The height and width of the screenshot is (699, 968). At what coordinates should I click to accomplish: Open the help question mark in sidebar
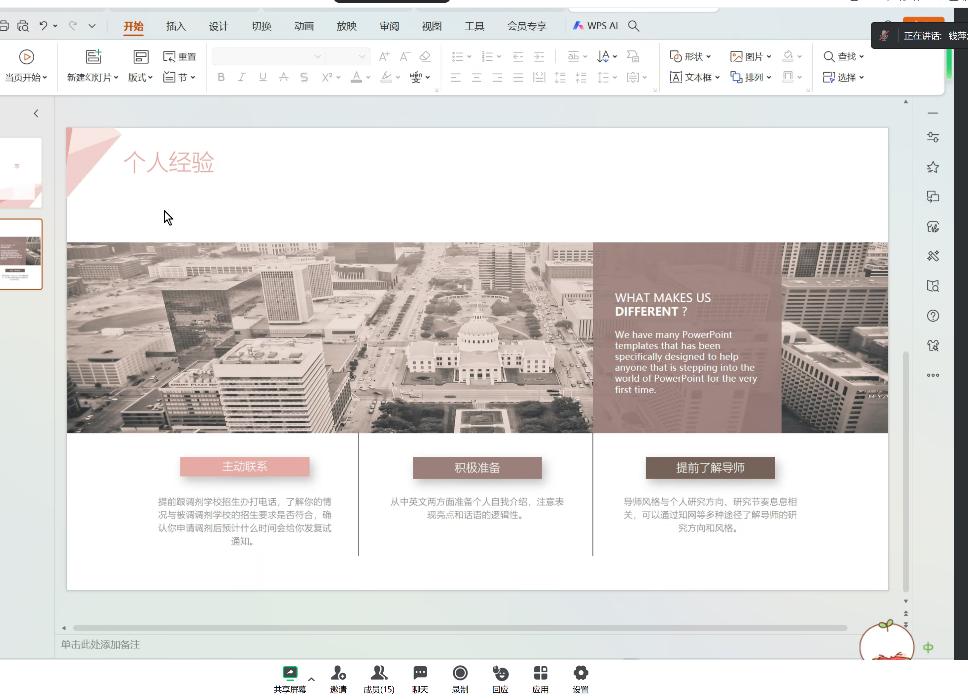tap(933, 316)
